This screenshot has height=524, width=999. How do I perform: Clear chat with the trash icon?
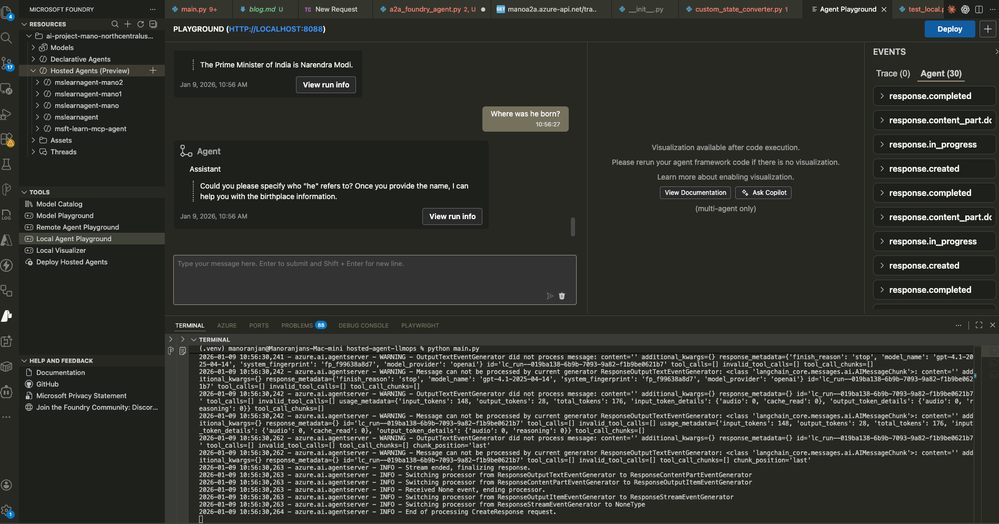tap(562, 296)
